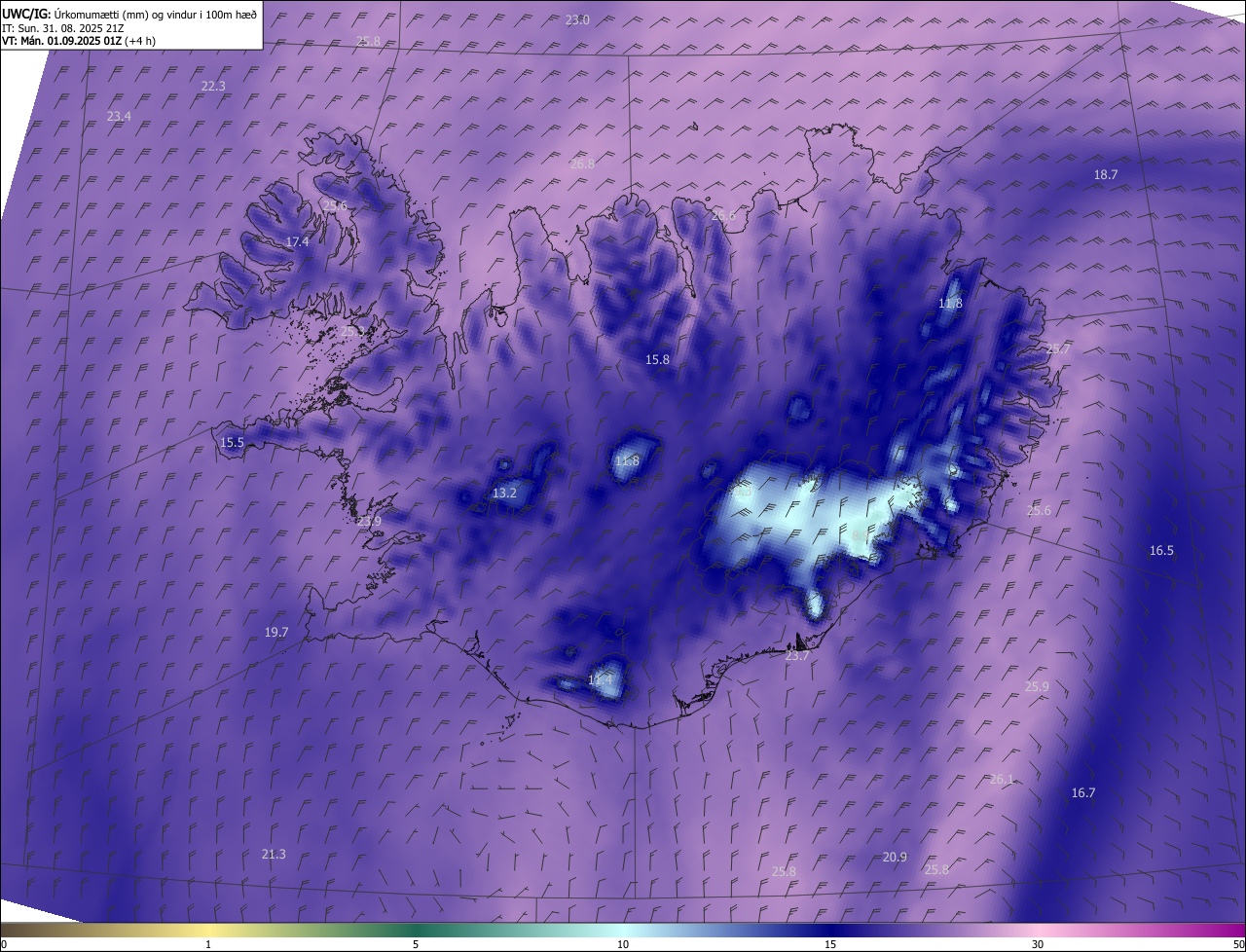Viewport: 1246px width, 952px height.
Task: Click the 19.7 value label
Action: pyautogui.click(x=276, y=632)
